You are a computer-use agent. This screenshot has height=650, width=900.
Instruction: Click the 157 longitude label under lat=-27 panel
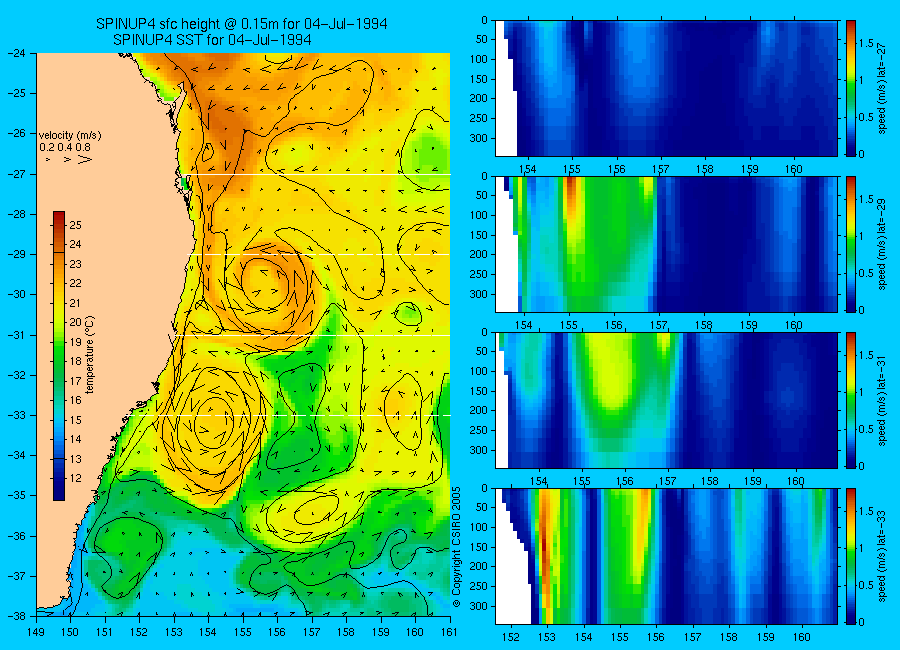tap(661, 169)
